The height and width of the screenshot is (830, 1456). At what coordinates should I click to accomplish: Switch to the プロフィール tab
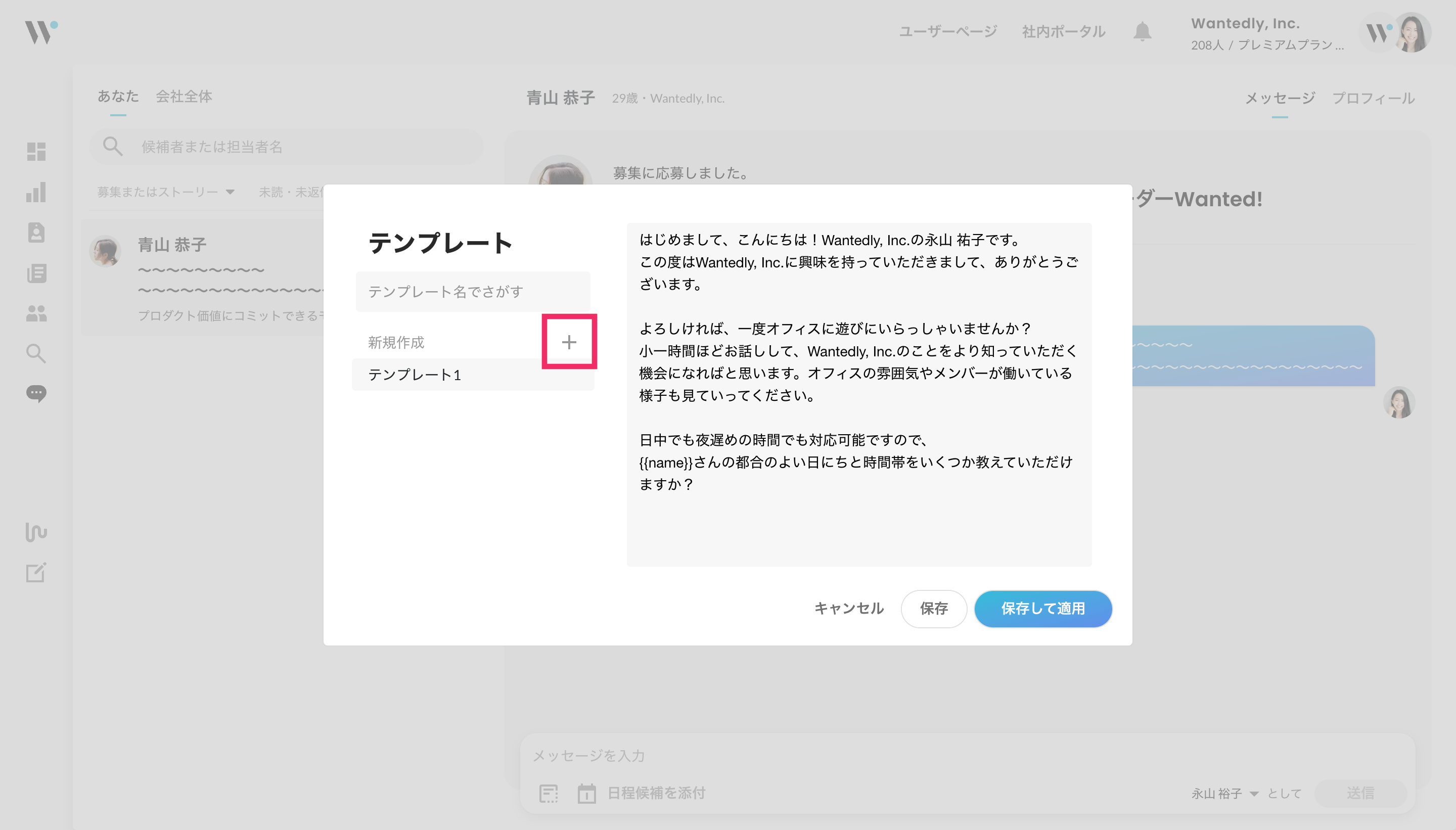1373,98
